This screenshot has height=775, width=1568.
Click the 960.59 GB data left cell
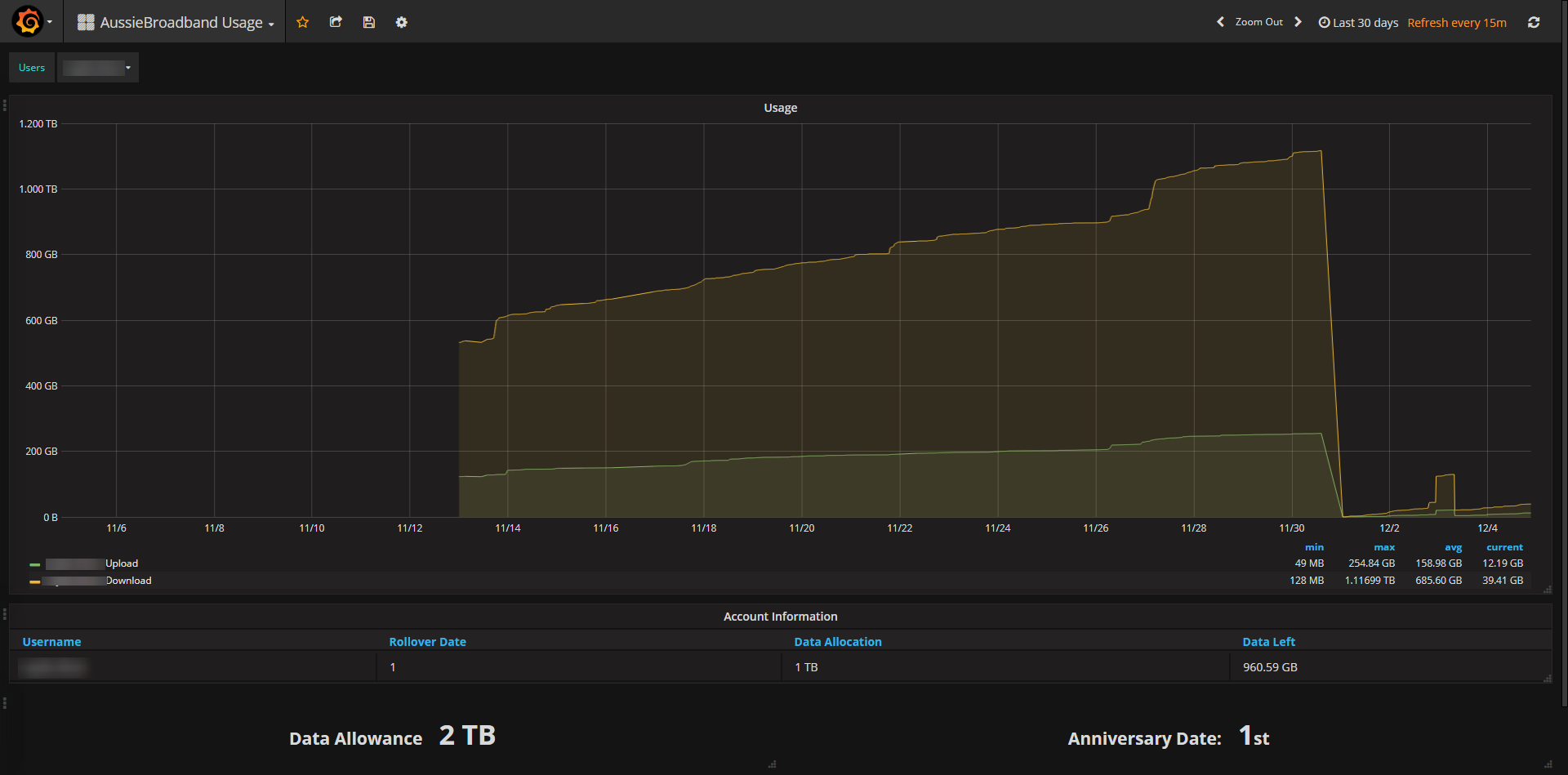[1390, 667]
